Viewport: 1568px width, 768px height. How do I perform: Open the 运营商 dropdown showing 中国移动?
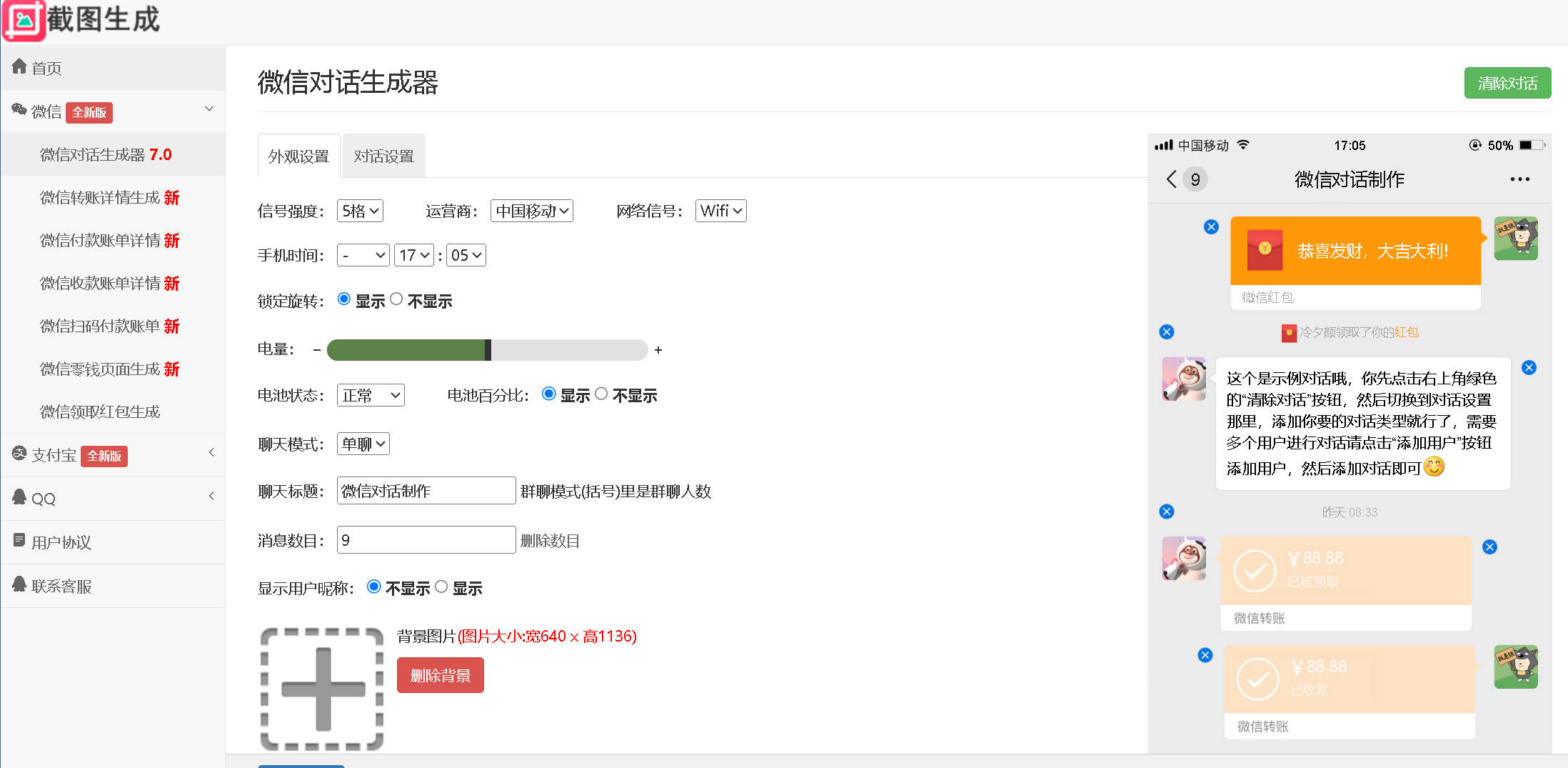click(x=531, y=211)
